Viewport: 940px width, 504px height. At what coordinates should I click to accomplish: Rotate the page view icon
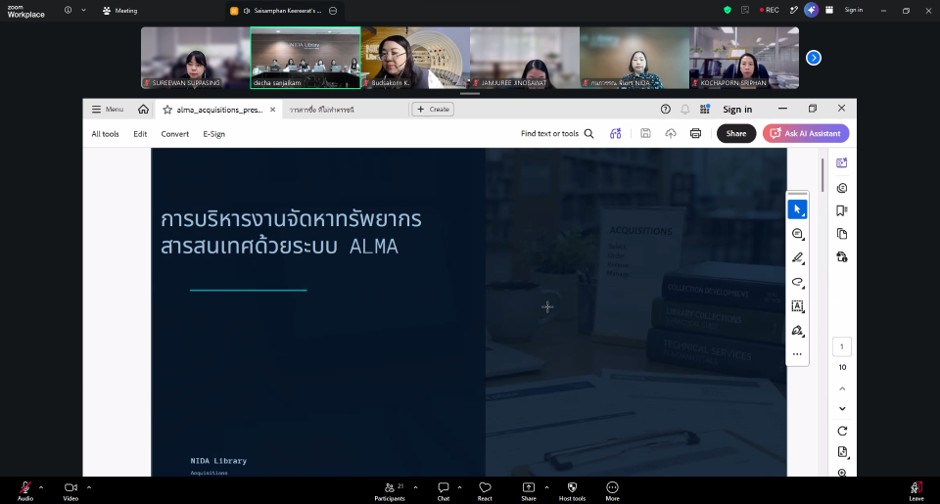tap(842, 431)
